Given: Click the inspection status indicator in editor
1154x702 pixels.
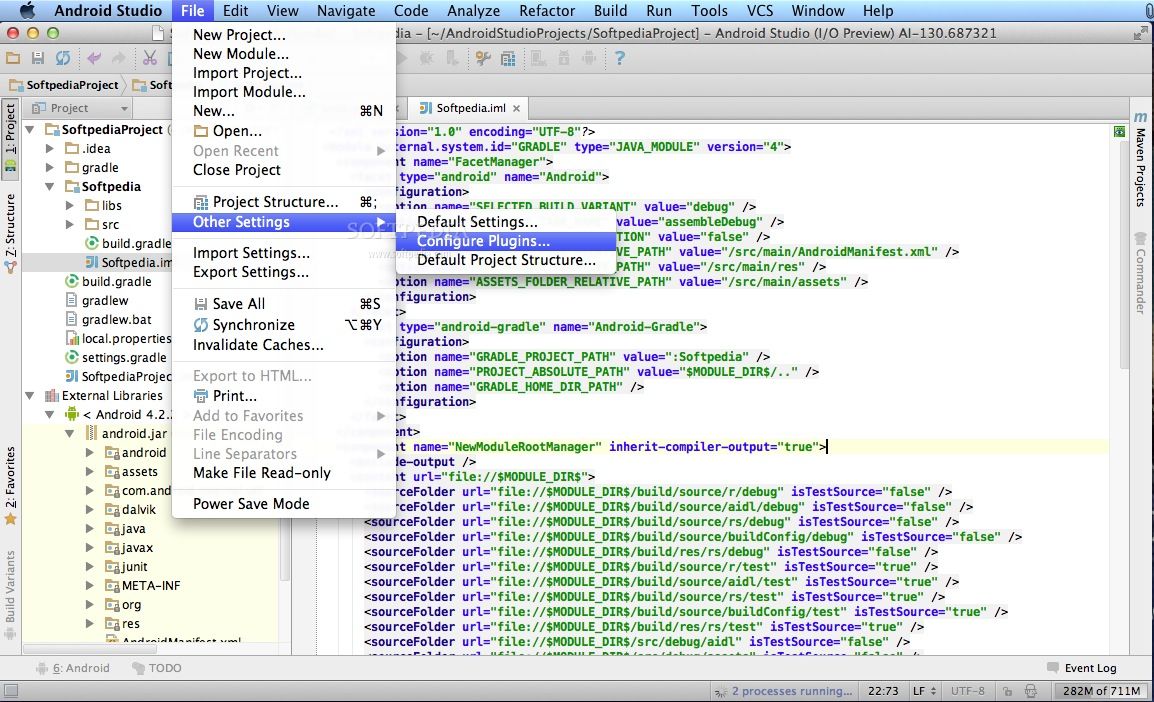Looking at the screenshot, I should coord(1119,132).
